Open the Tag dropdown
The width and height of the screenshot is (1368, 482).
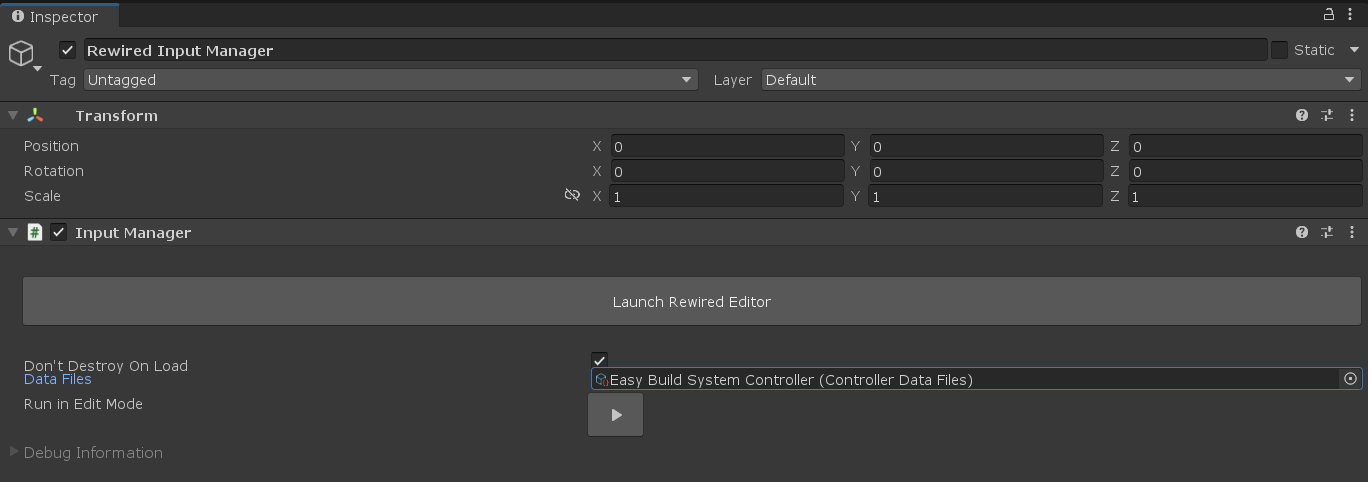[390, 80]
